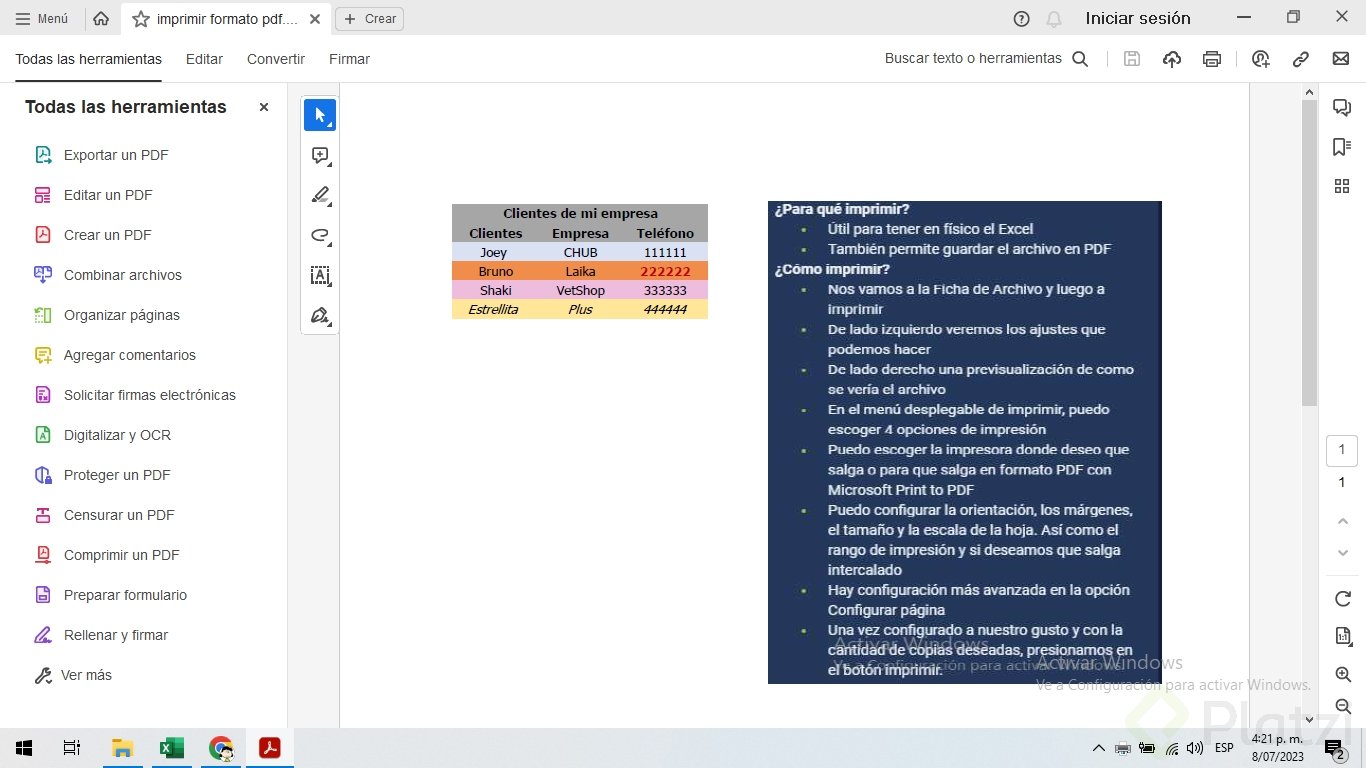The width and height of the screenshot is (1366, 768).
Task: Open Windows notification center icon
Action: click(x=1334, y=748)
